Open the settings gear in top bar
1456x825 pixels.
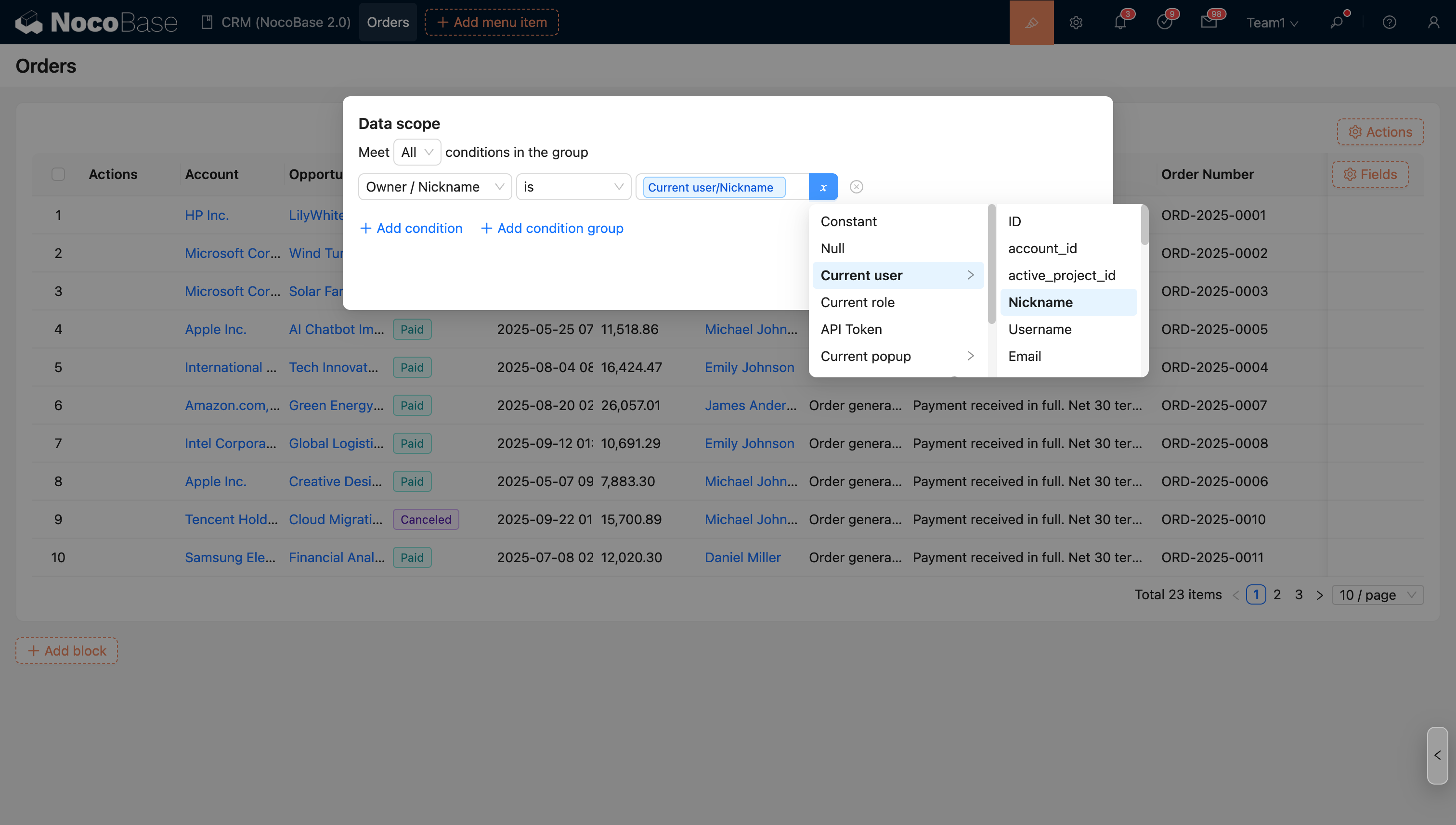(x=1076, y=22)
